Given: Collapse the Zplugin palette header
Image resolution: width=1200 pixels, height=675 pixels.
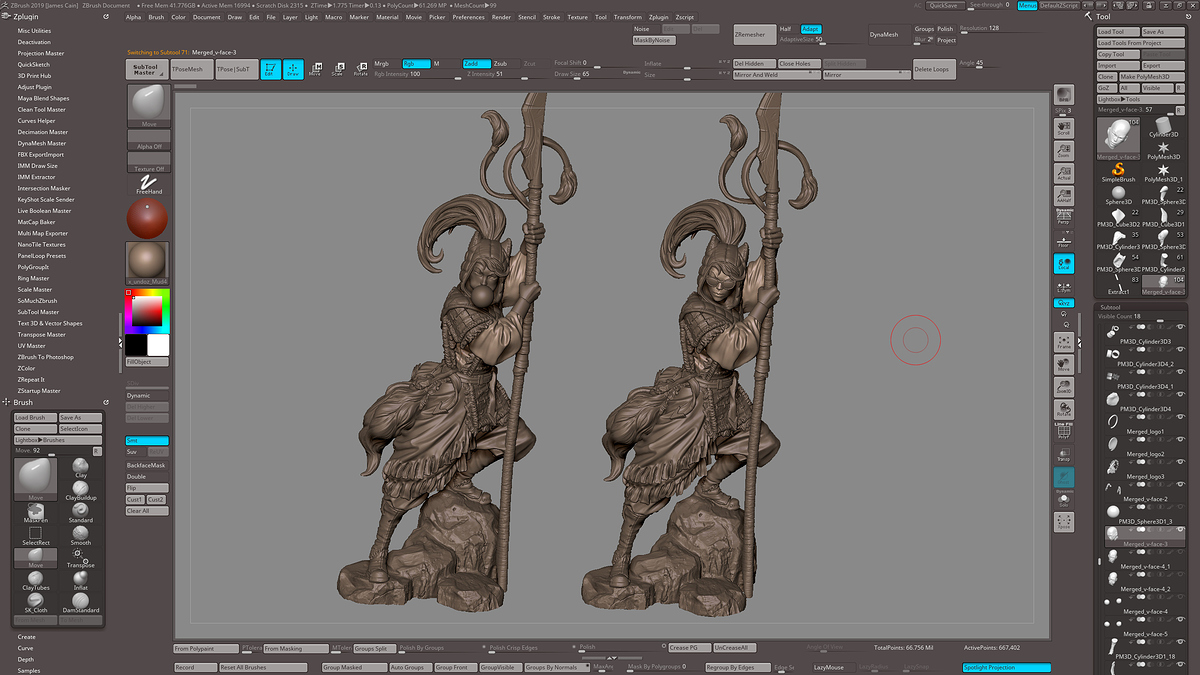Looking at the screenshot, I should pyautogui.click(x=27, y=17).
